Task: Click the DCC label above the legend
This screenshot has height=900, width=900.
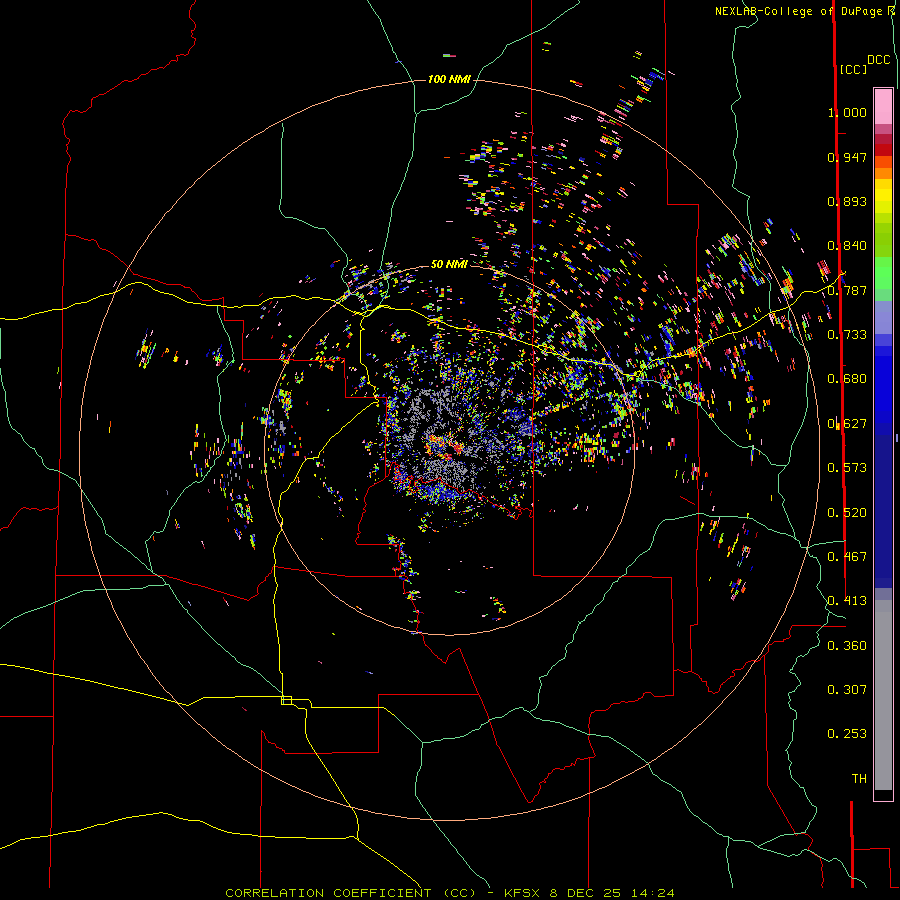Action: [878, 60]
